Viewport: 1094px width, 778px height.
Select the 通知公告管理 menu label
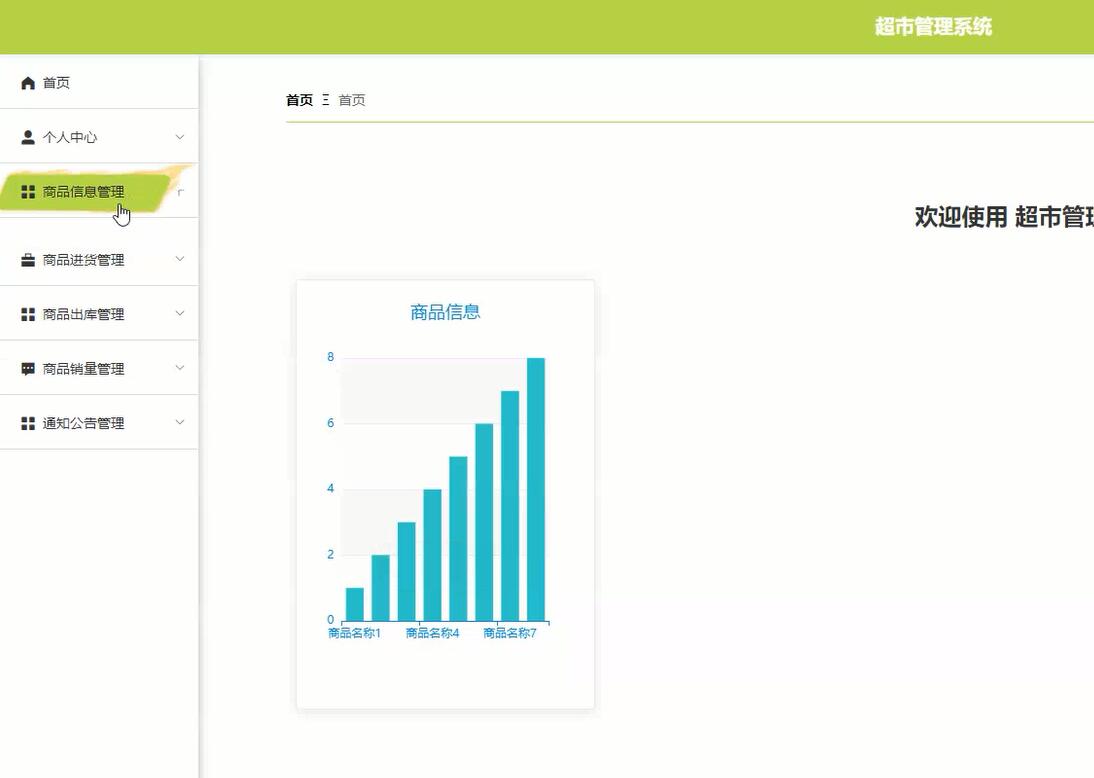coord(83,424)
